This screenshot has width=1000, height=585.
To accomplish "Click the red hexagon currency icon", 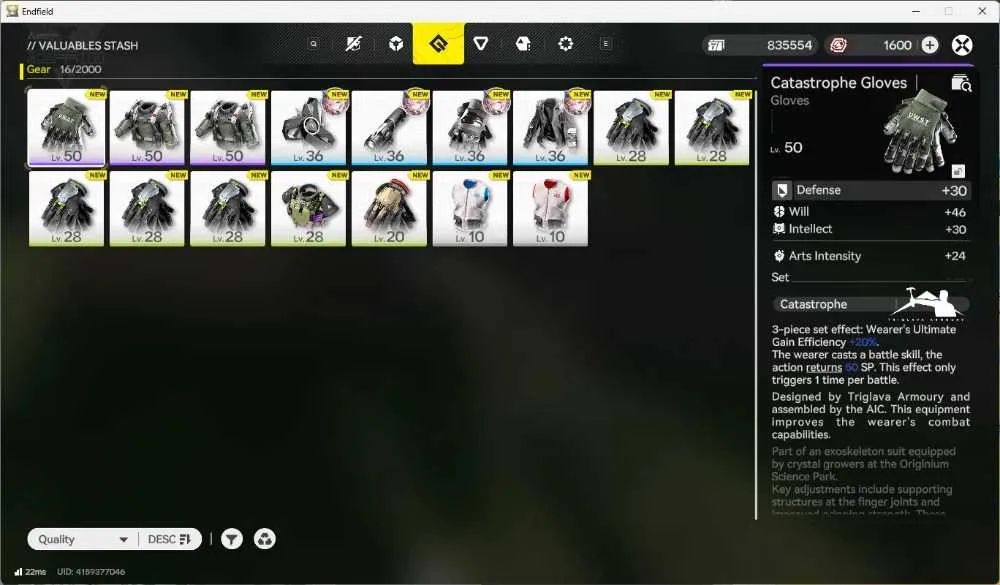I will click(x=838, y=45).
